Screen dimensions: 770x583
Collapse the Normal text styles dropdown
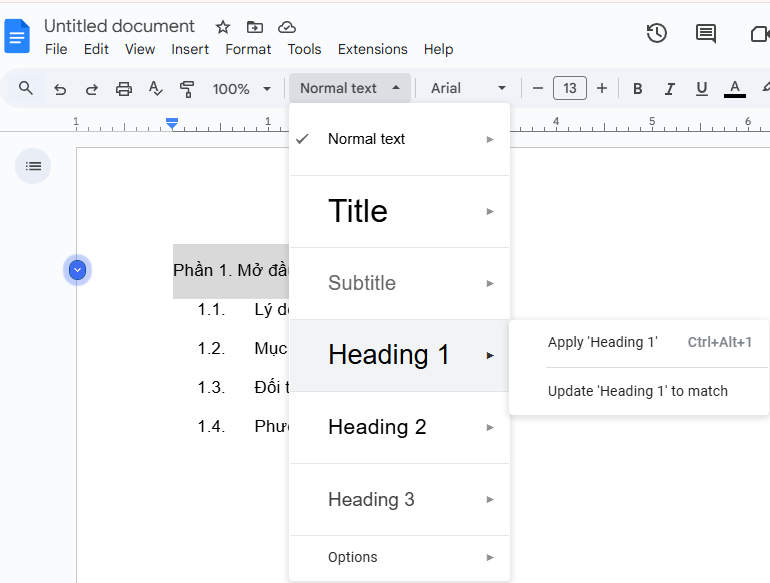point(350,88)
